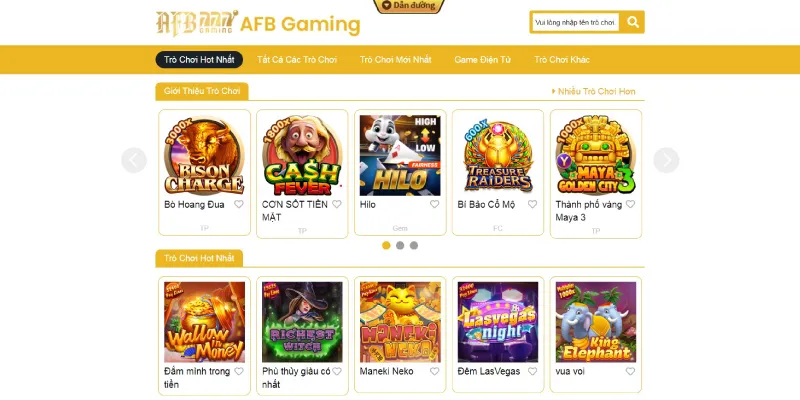Open the Treasure Raiders game icon
The width and height of the screenshot is (800, 400).
coord(498,156)
